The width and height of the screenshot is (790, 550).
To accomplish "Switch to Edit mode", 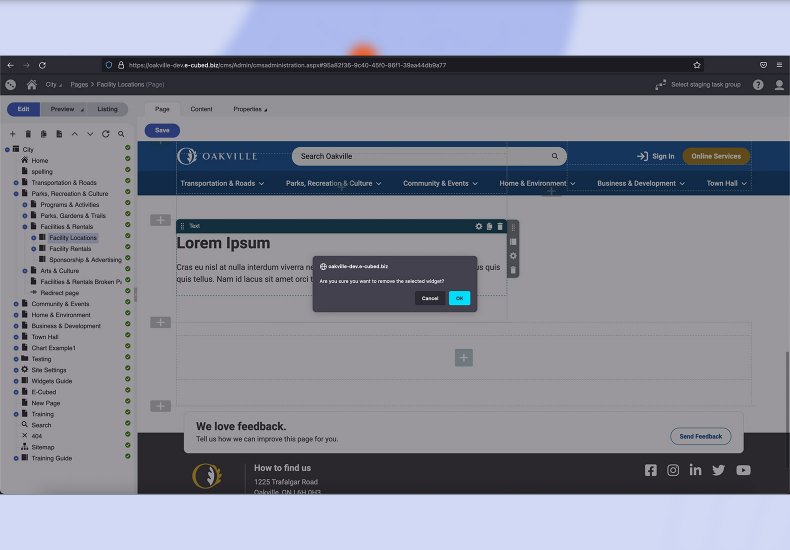I will point(23,109).
